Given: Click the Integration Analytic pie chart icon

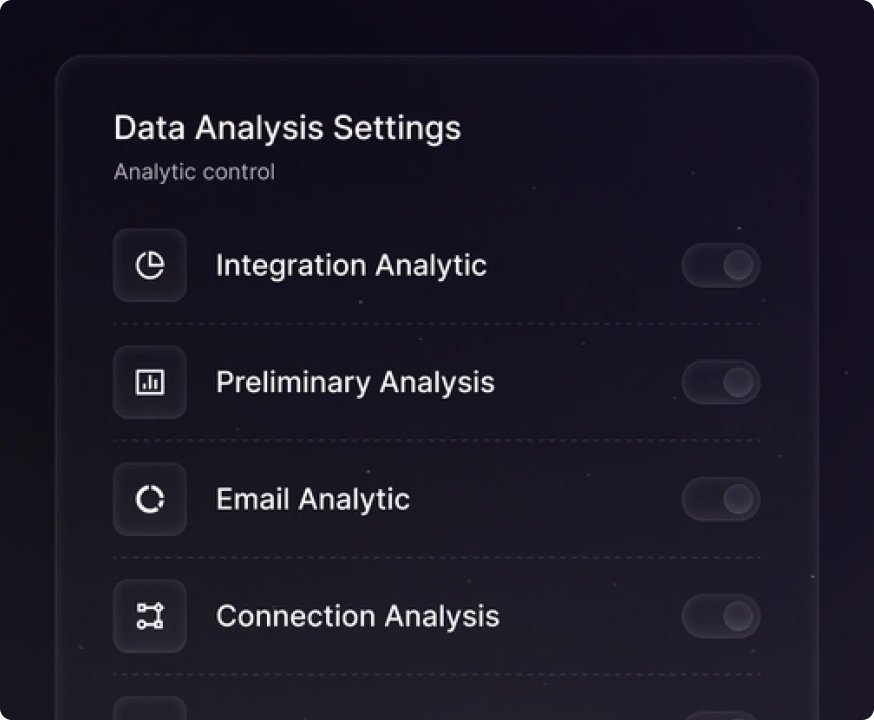Looking at the screenshot, I should [150, 265].
